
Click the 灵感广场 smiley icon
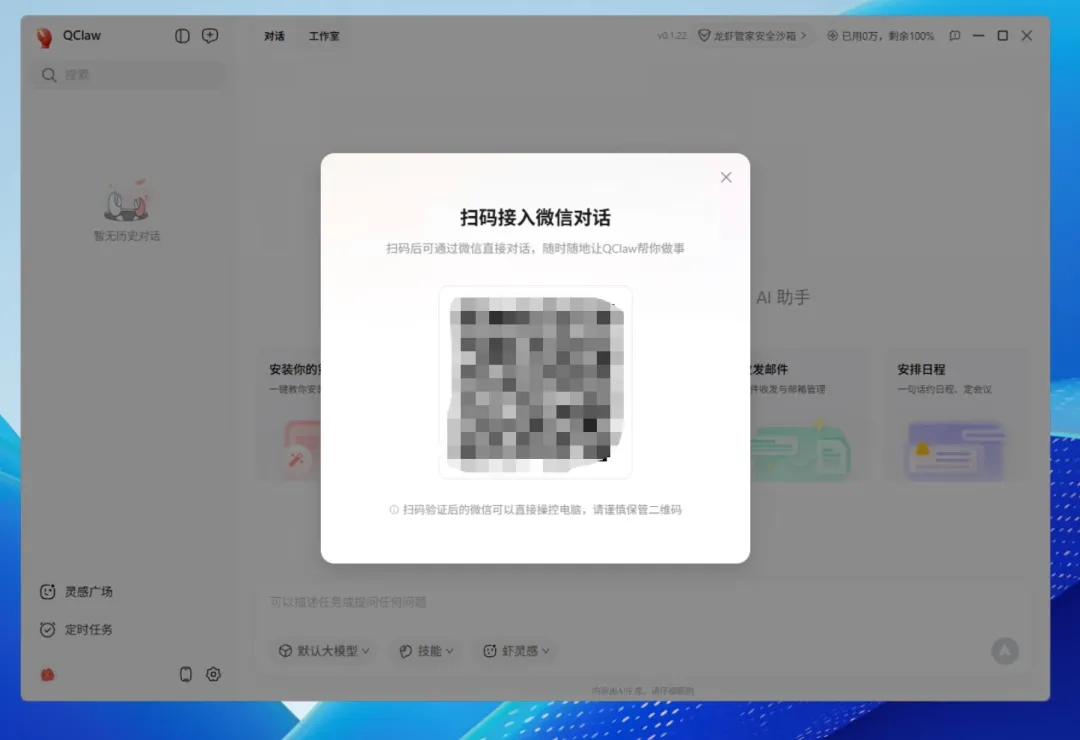pyautogui.click(x=48, y=591)
